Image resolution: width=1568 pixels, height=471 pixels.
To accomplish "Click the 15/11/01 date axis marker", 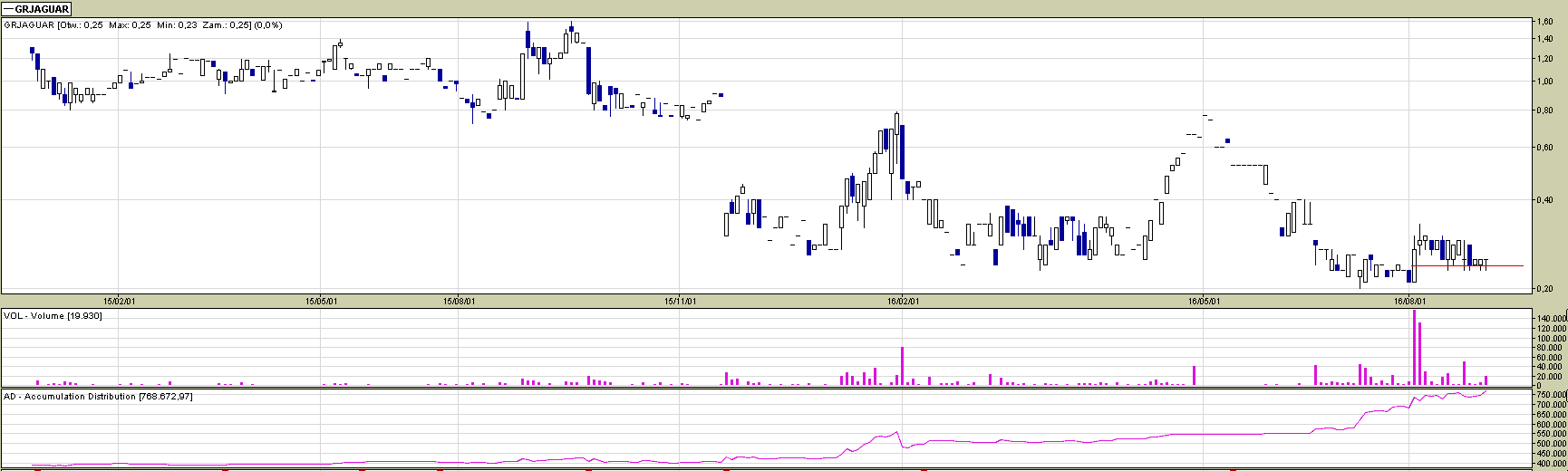I will pyautogui.click(x=681, y=301).
